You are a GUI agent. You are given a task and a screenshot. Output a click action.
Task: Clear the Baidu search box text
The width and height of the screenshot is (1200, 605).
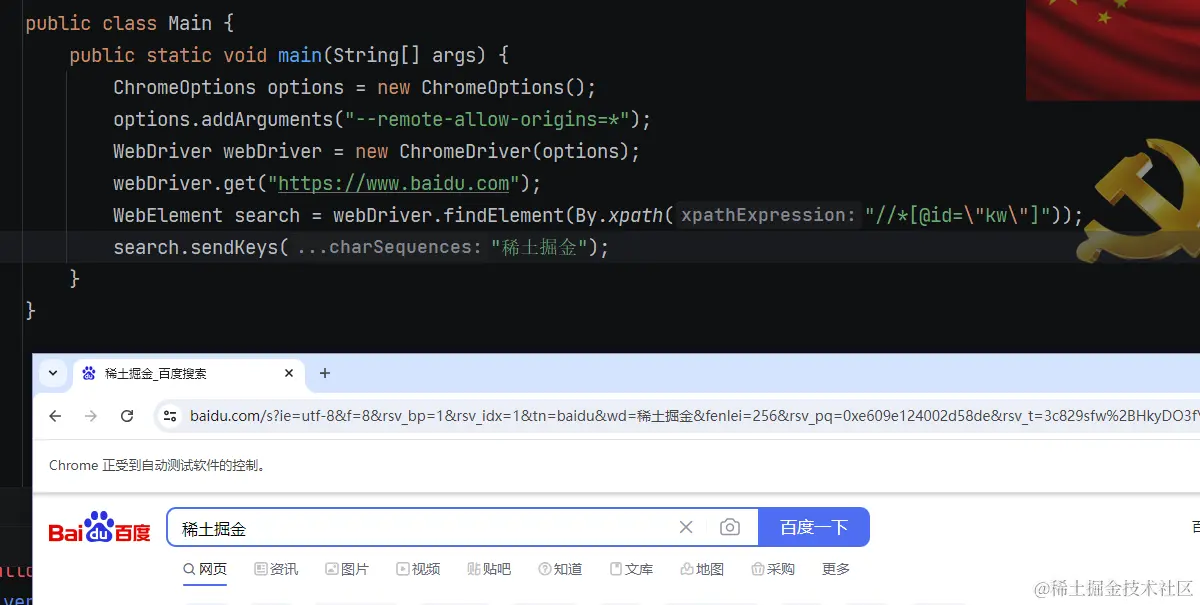(x=686, y=527)
